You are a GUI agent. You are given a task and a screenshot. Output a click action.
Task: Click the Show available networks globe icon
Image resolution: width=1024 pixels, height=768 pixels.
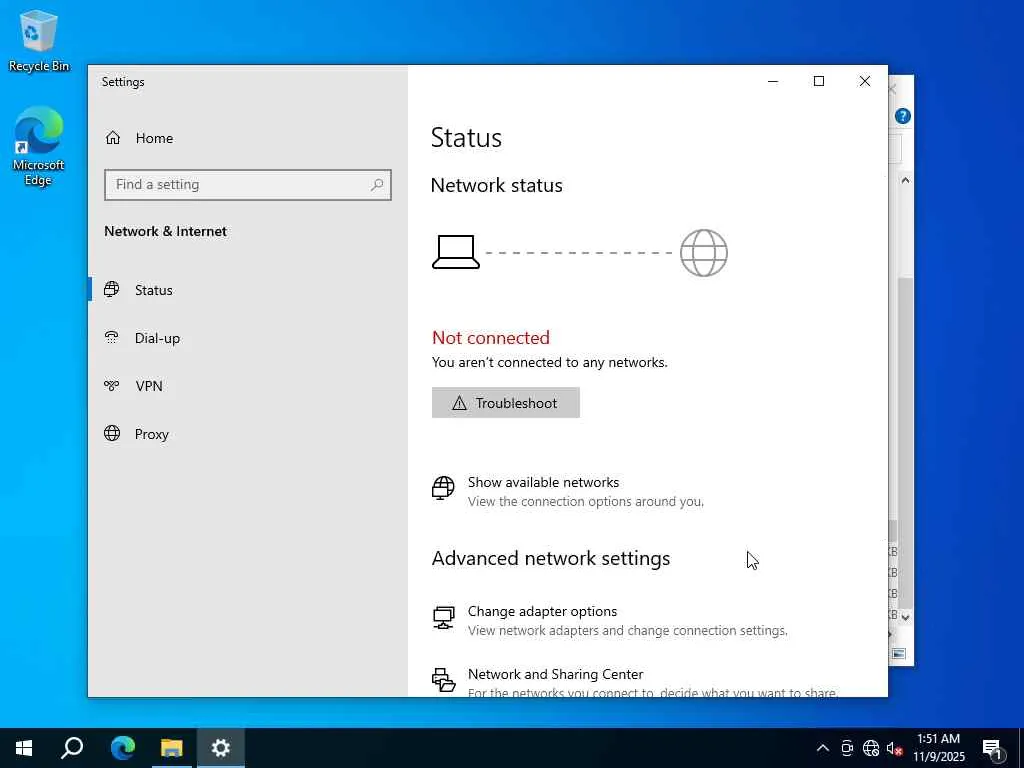point(443,488)
